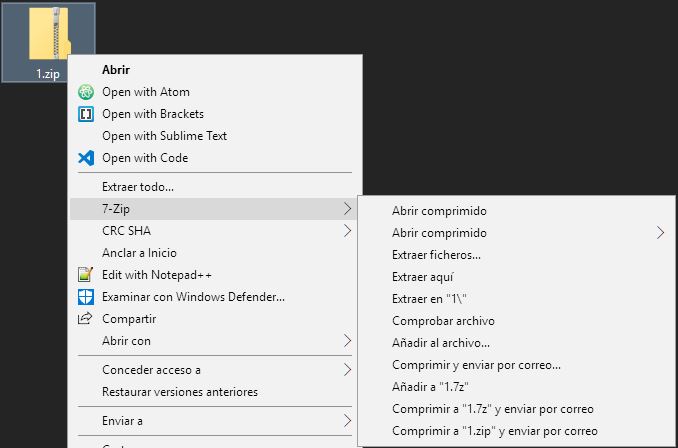
Task: Choose Comprimir a "1.7z" y enviar por correo
Action: (516, 409)
